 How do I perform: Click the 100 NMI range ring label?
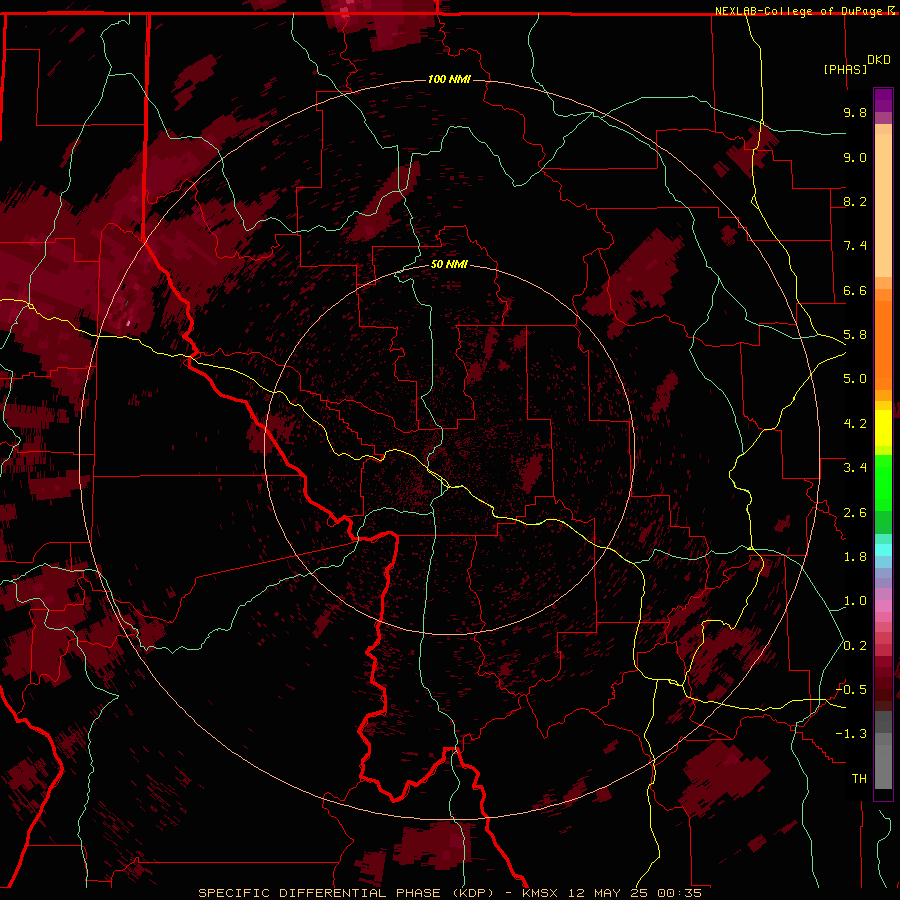(x=449, y=79)
